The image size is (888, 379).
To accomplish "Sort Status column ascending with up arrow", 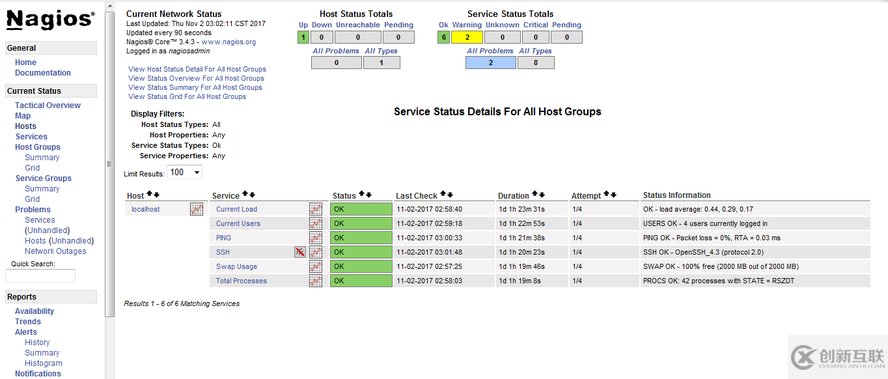I will tap(361, 194).
